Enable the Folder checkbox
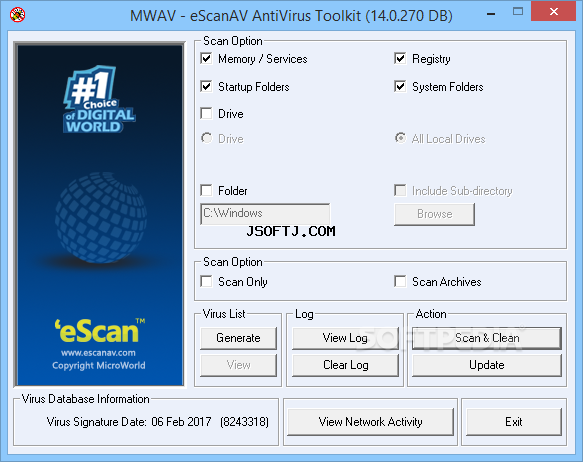 206,190
